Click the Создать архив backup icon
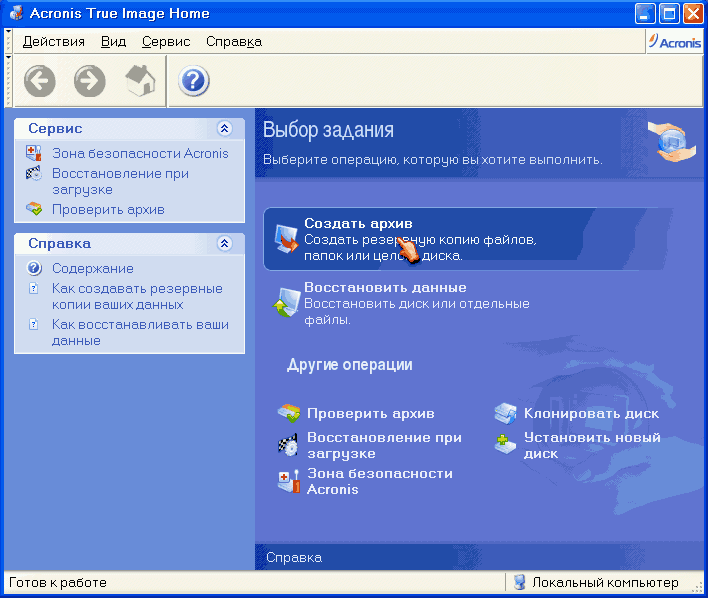 click(287, 238)
